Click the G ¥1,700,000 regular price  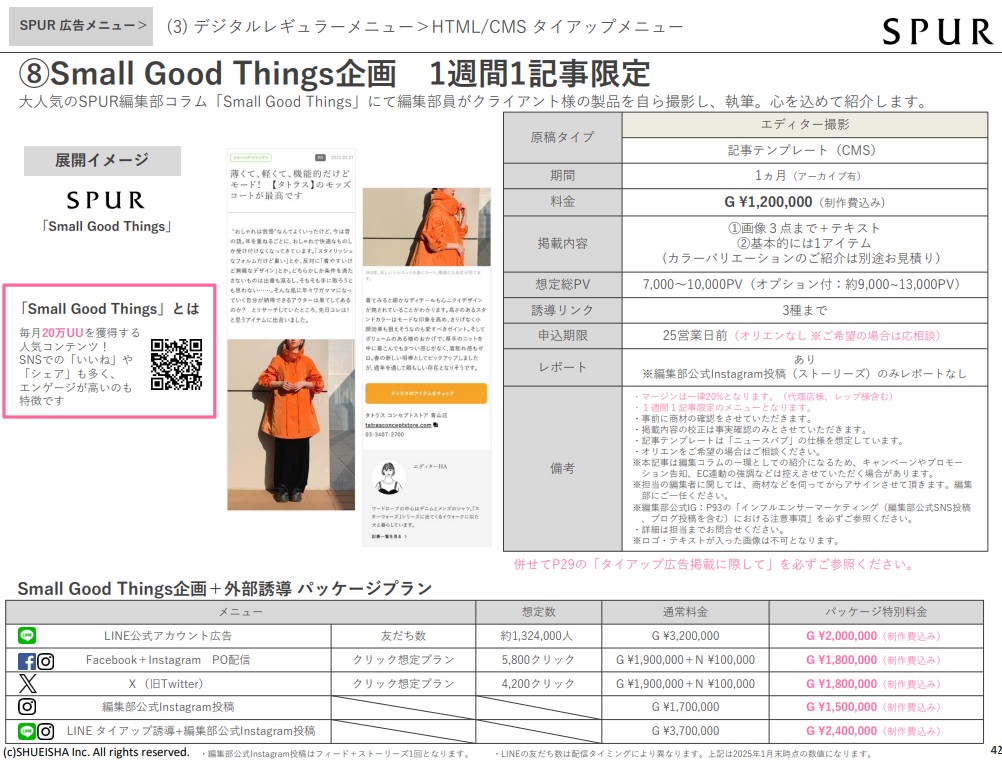coord(685,707)
